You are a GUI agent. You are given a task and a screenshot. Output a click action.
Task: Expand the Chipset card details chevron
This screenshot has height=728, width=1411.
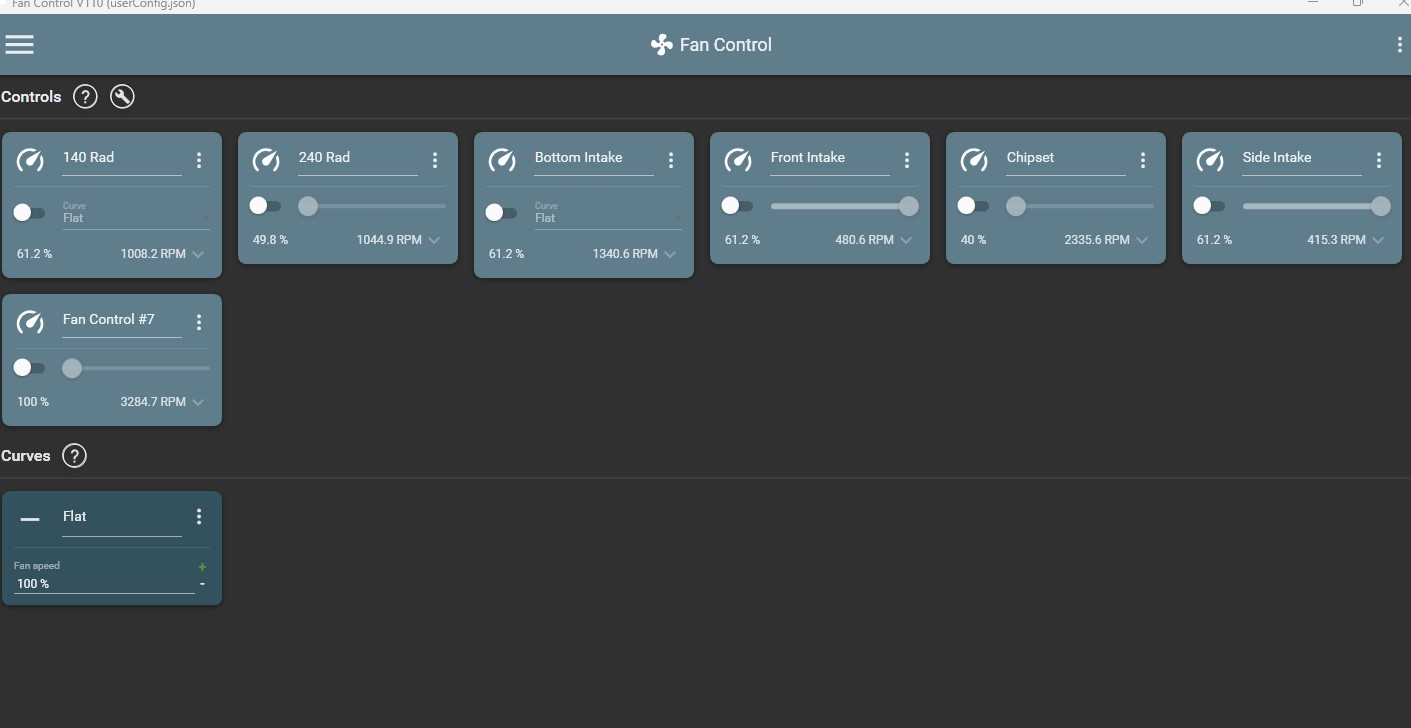click(1142, 240)
